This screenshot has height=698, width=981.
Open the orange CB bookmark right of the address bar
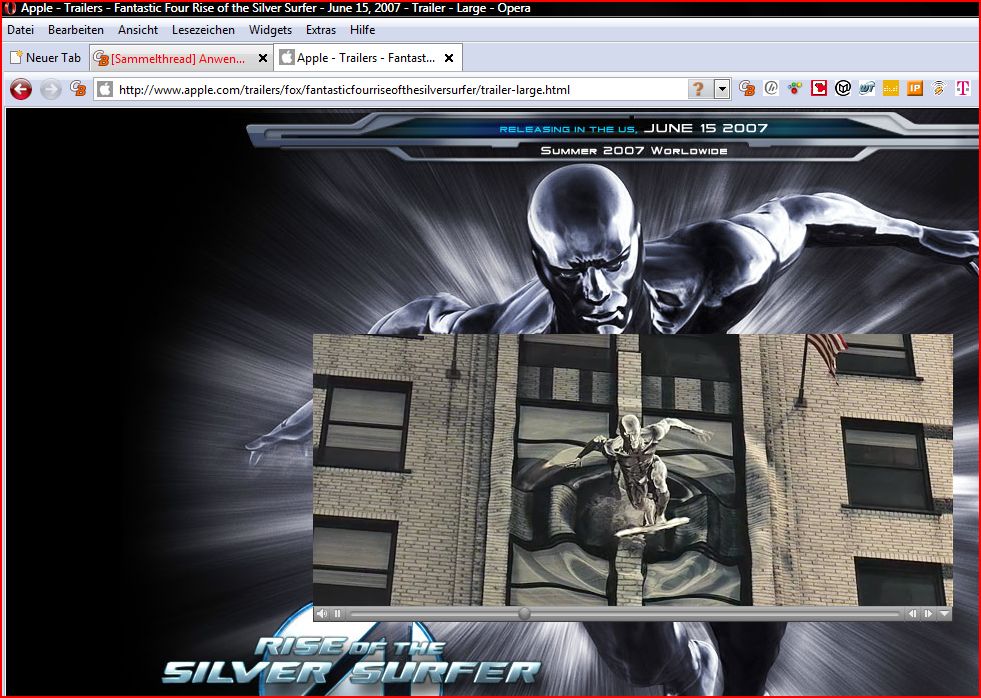746,89
